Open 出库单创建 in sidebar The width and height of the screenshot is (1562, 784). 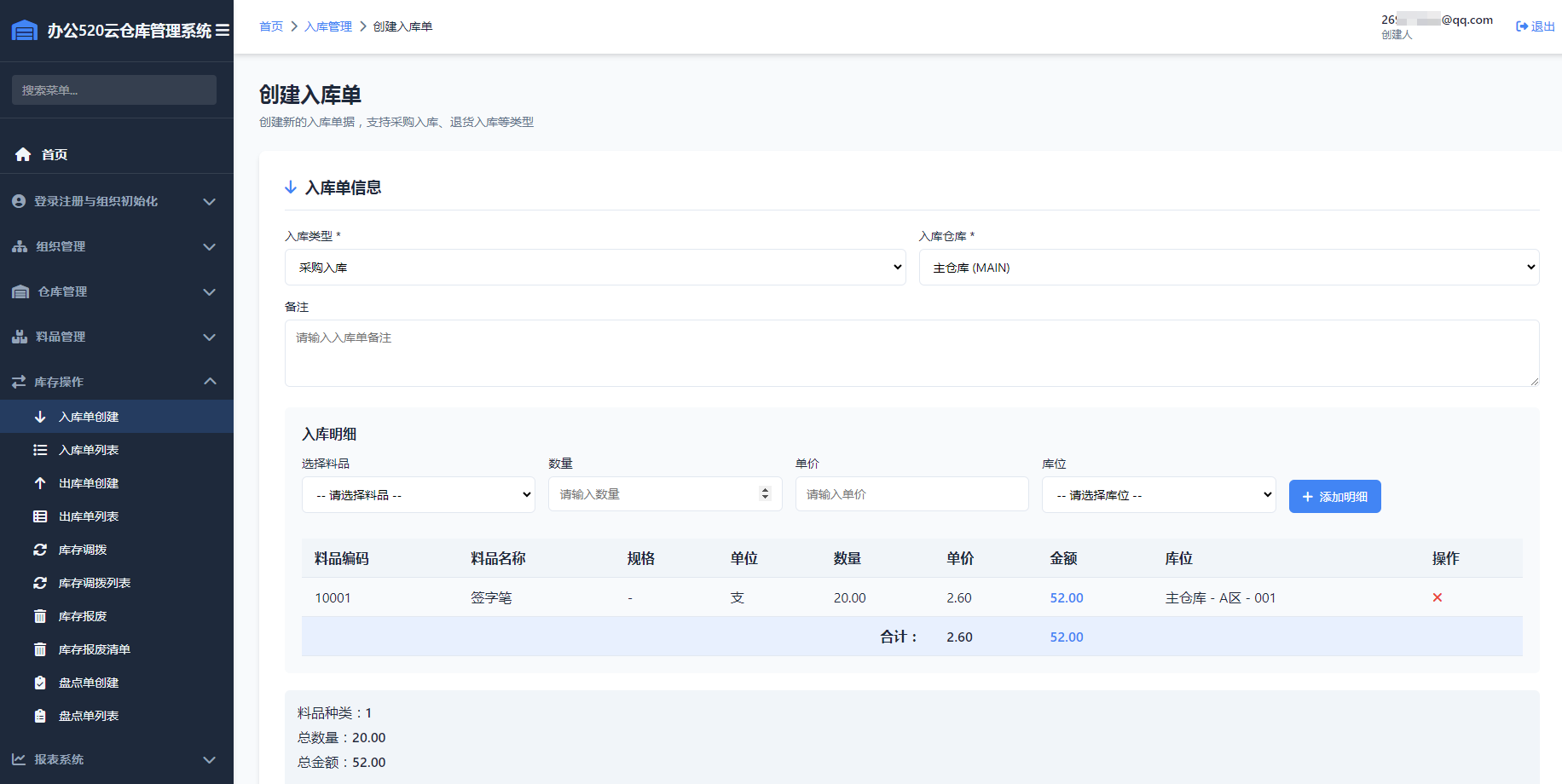(x=89, y=483)
